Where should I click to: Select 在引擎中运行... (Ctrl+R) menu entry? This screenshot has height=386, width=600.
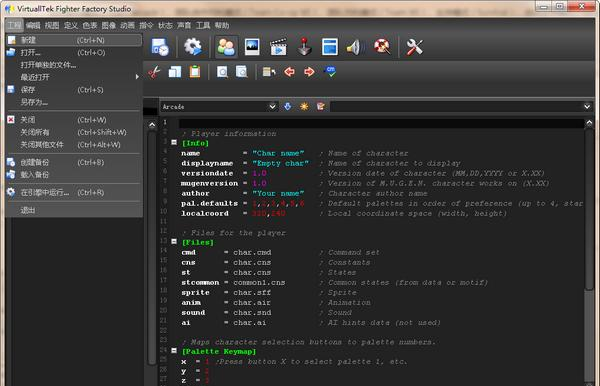73,192
